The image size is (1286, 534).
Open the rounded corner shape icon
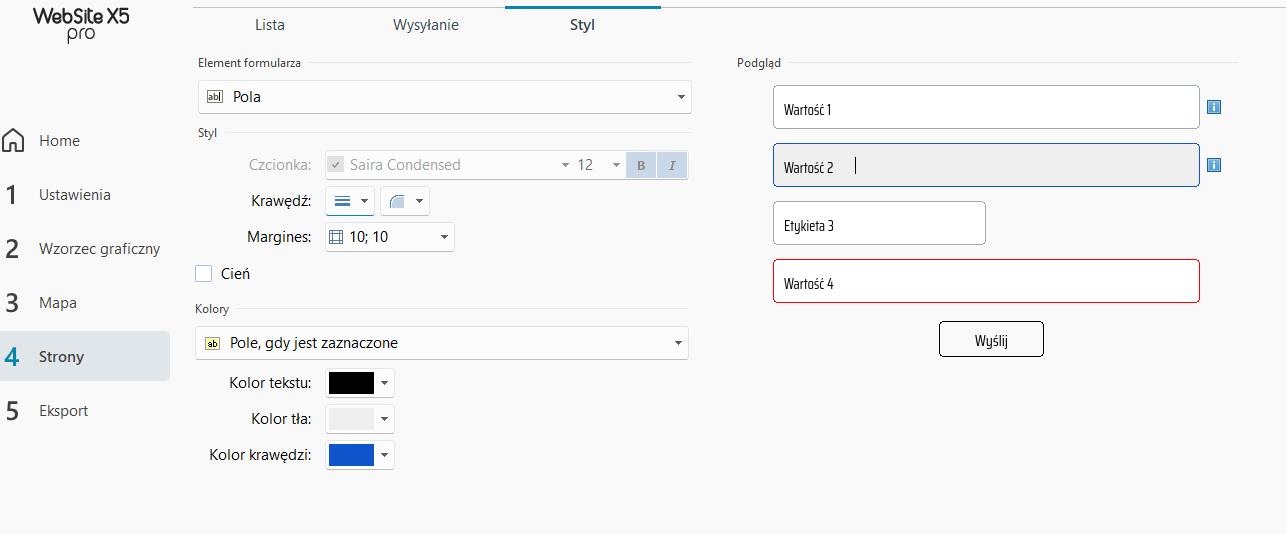point(397,201)
